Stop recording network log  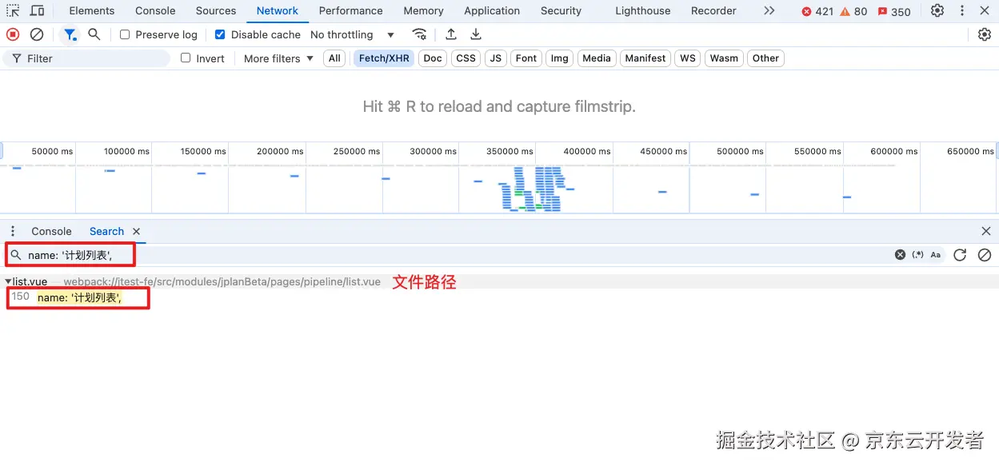[13, 34]
